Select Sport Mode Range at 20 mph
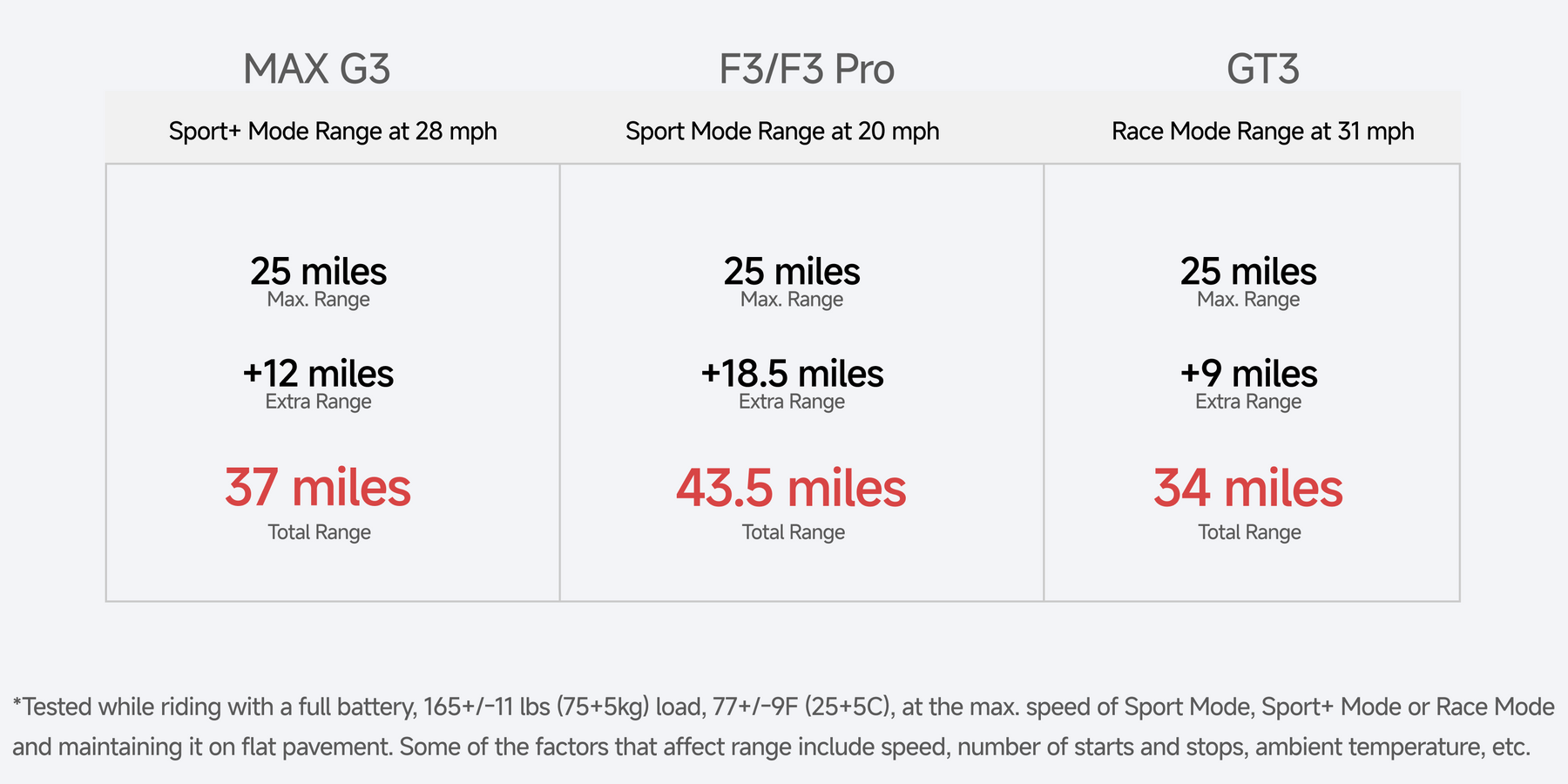Screen dimensions: 1568x784 coord(782,132)
